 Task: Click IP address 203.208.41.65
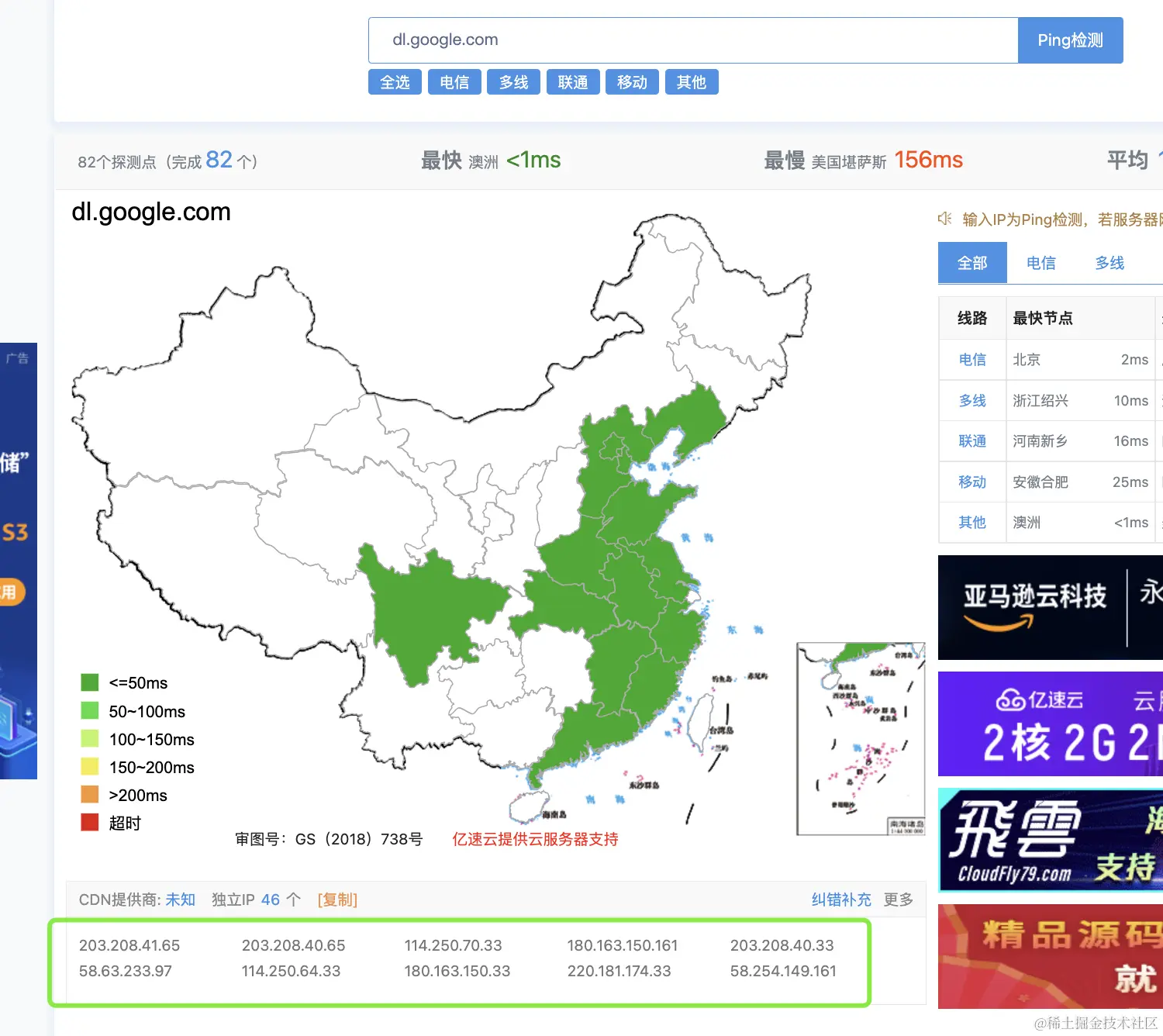point(129,945)
